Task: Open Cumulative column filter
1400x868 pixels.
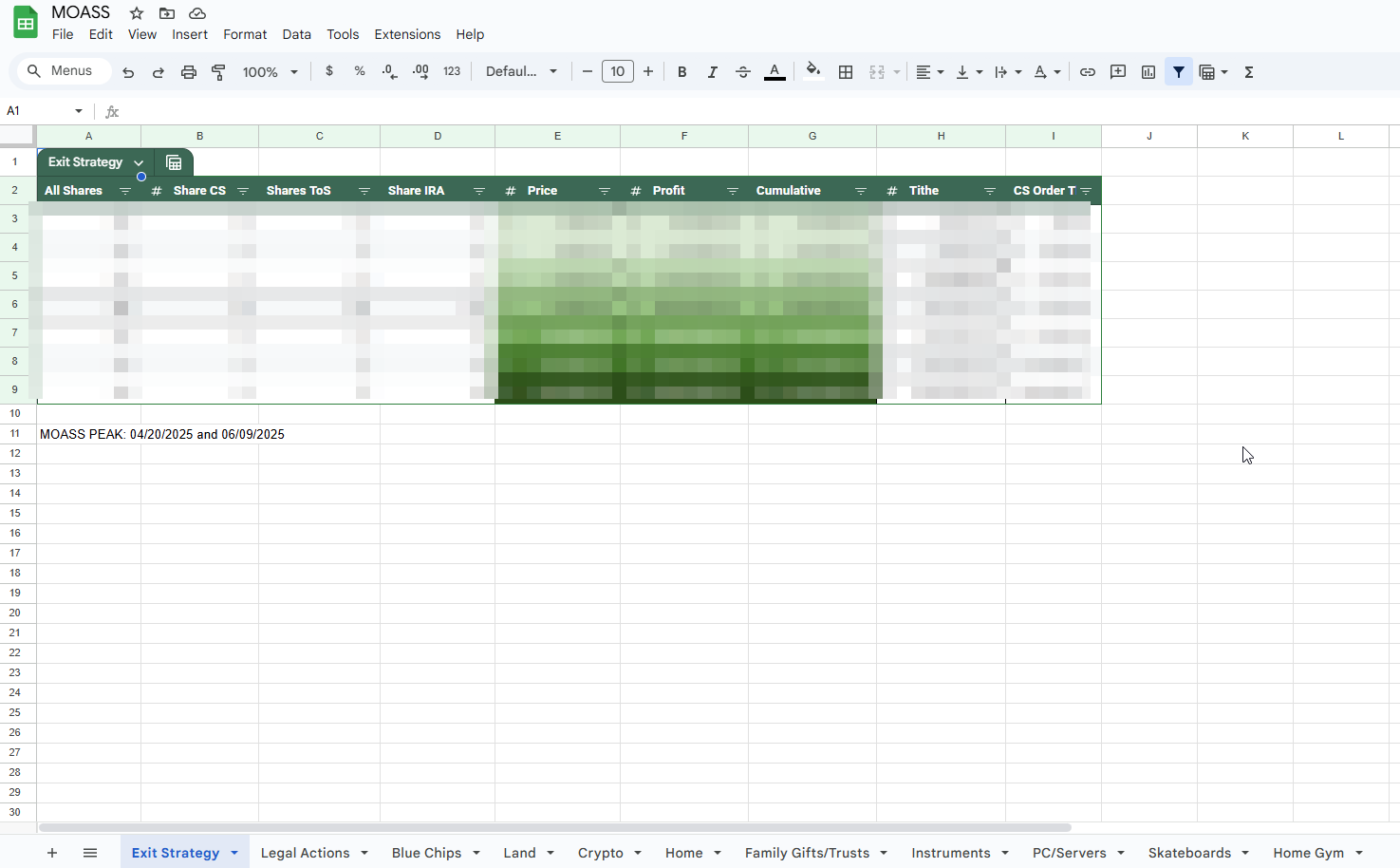Action: [861, 191]
